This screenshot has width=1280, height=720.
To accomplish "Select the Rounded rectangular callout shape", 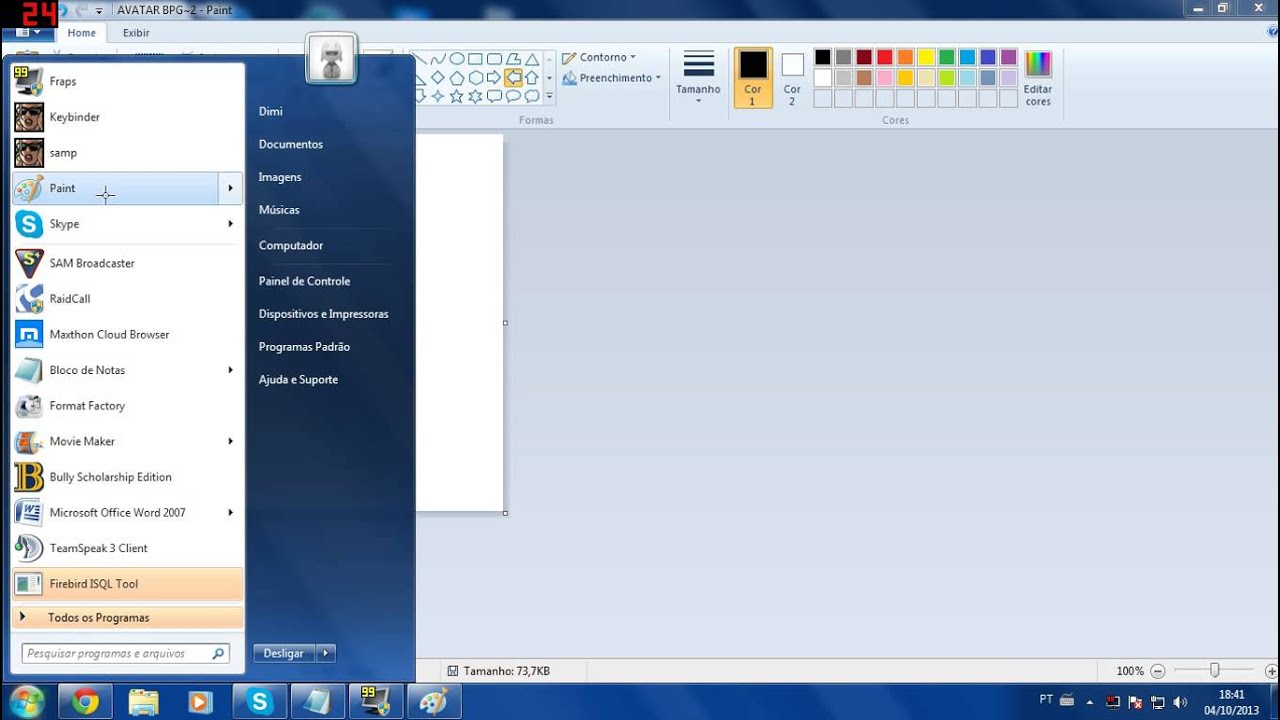I will [494, 96].
